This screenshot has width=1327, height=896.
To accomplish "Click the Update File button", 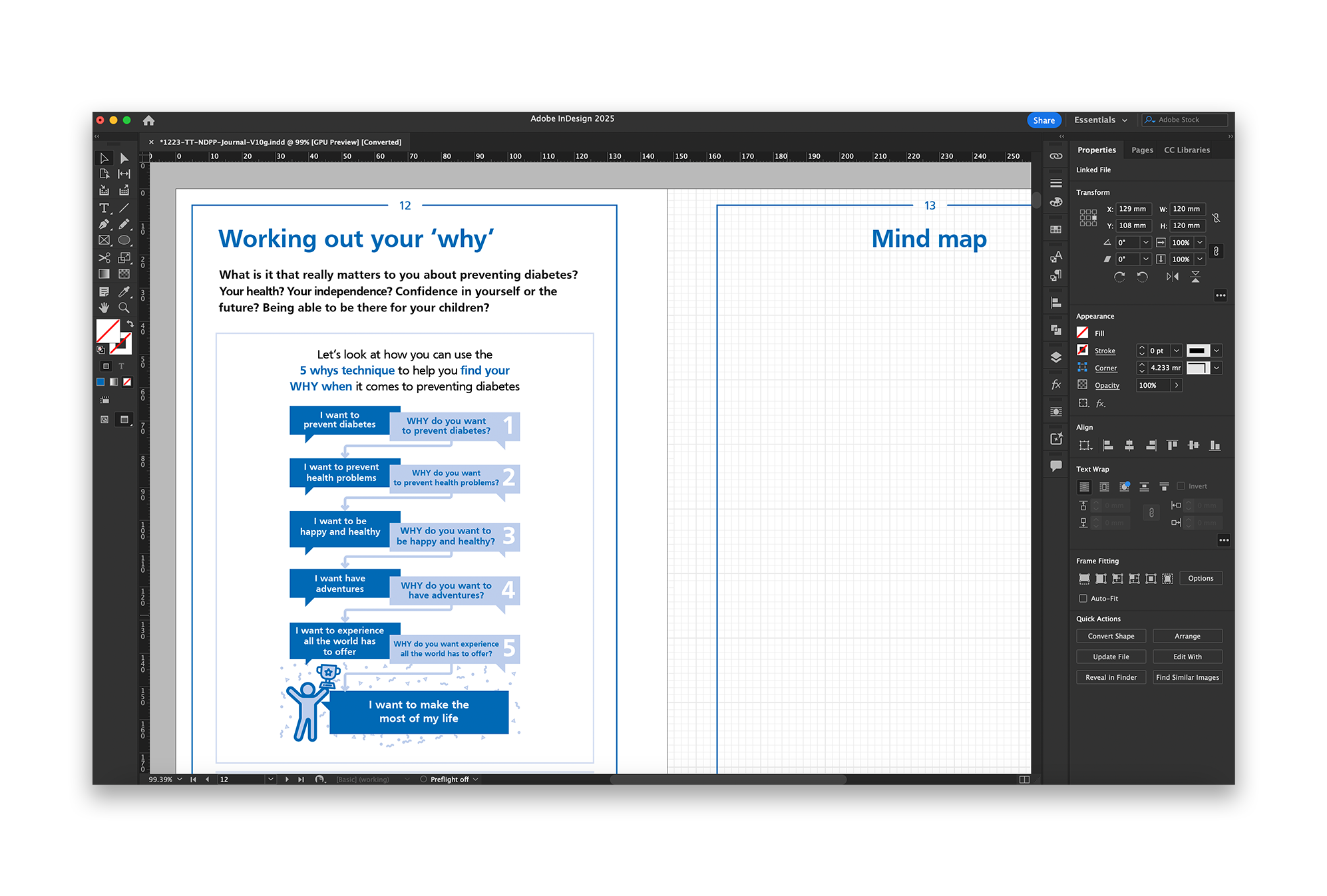I will pos(1111,657).
